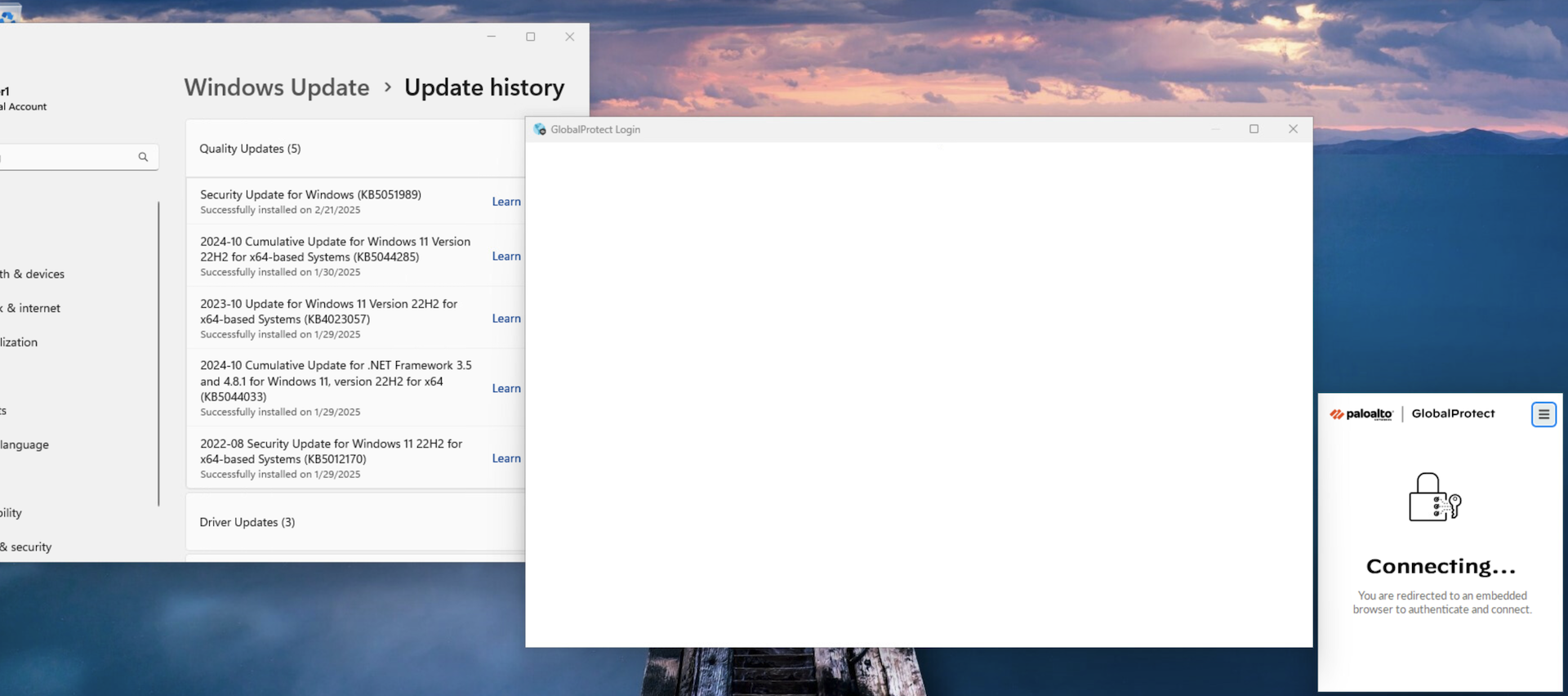Minimize the Settings window
The width and height of the screenshot is (1568, 696).
492,37
